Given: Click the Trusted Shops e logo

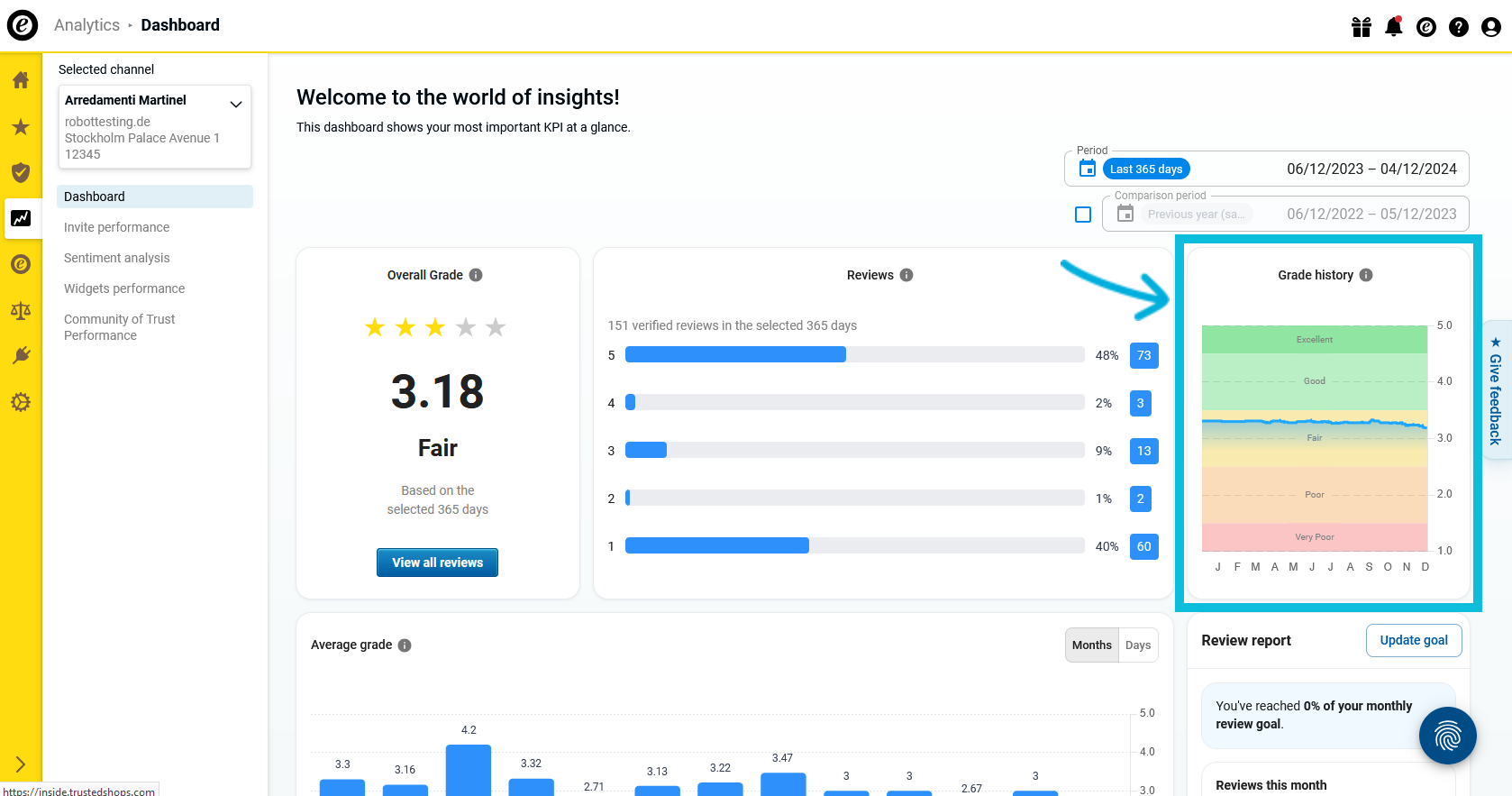Looking at the screenshot, I should point(23,25).
